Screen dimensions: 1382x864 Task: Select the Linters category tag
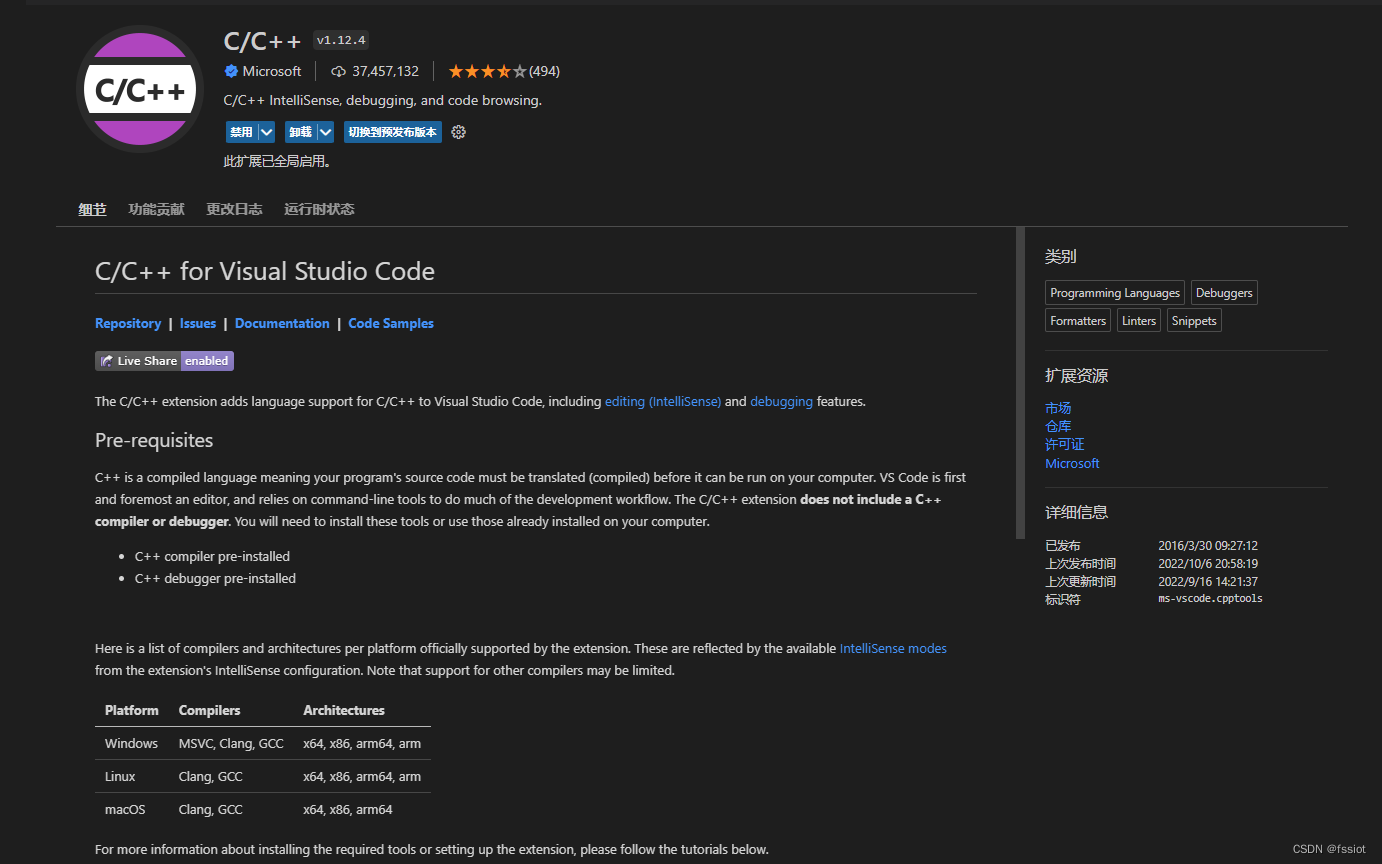pos(1139,321)
